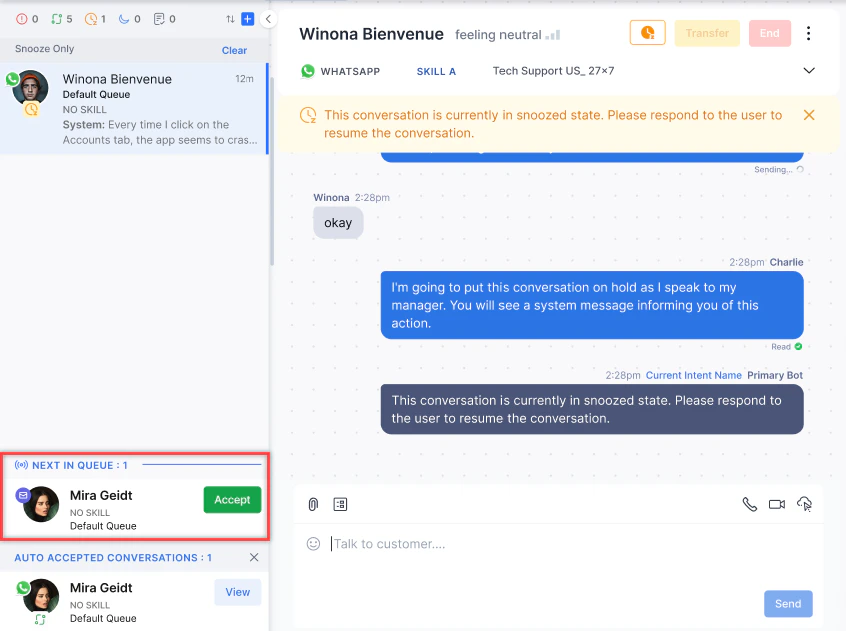Click the feeling neutral sentiment label
Viewport: 846px width, 631px height.
(x=498, y=35)
